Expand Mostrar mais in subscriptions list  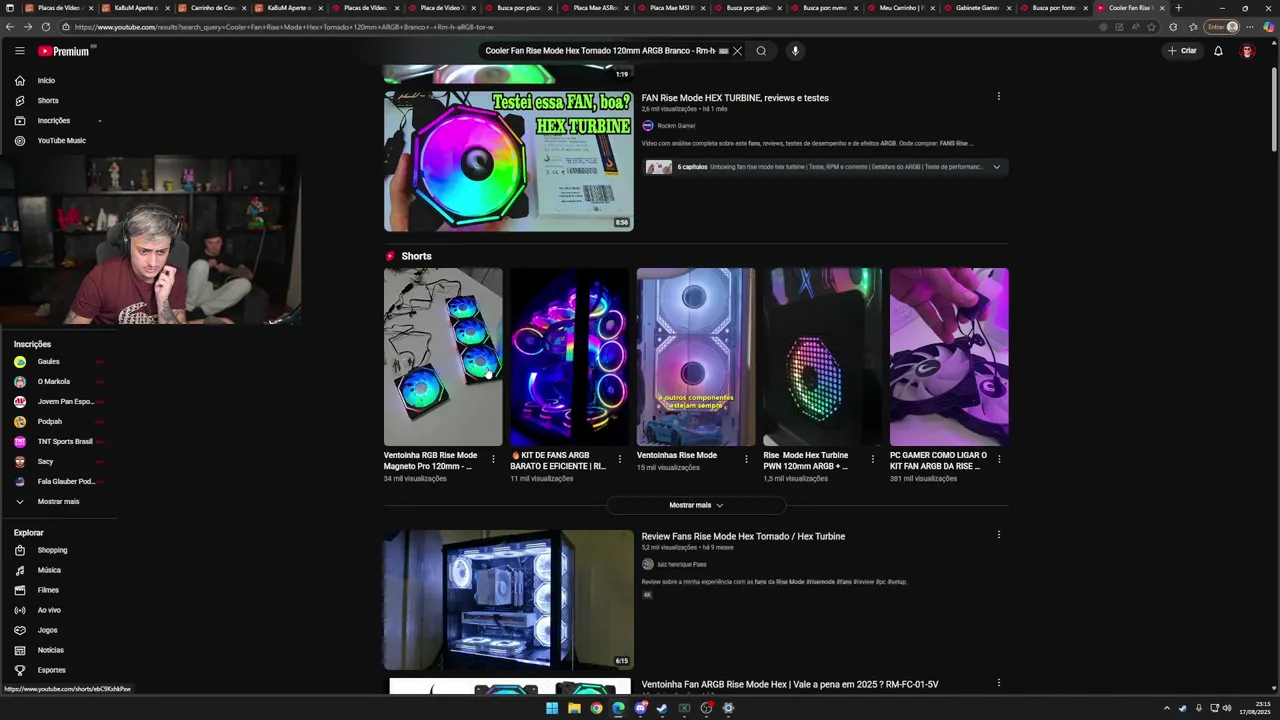tap(58, 501)
